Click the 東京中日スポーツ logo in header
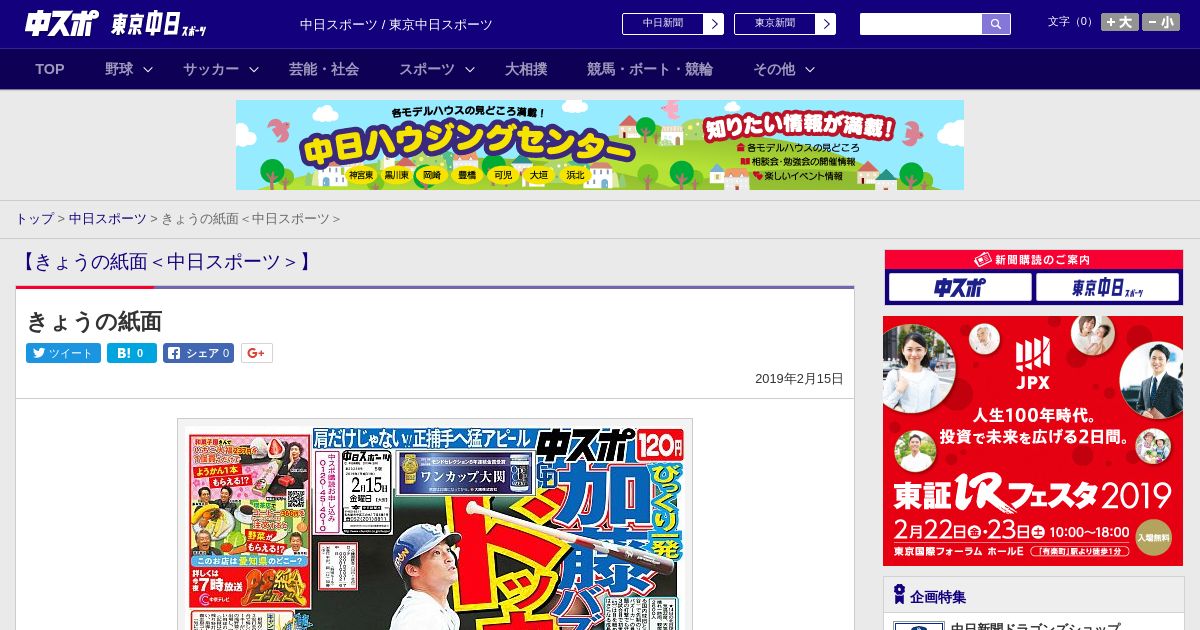Screen dimensions: 1200x630 pos(159,24)
